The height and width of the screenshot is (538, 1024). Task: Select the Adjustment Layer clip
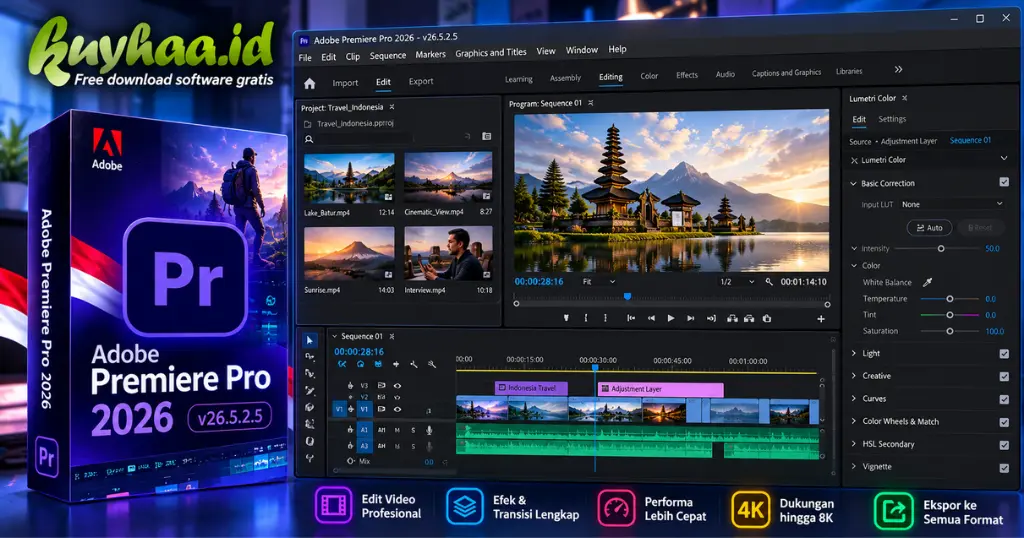click(x=660, y=389)
